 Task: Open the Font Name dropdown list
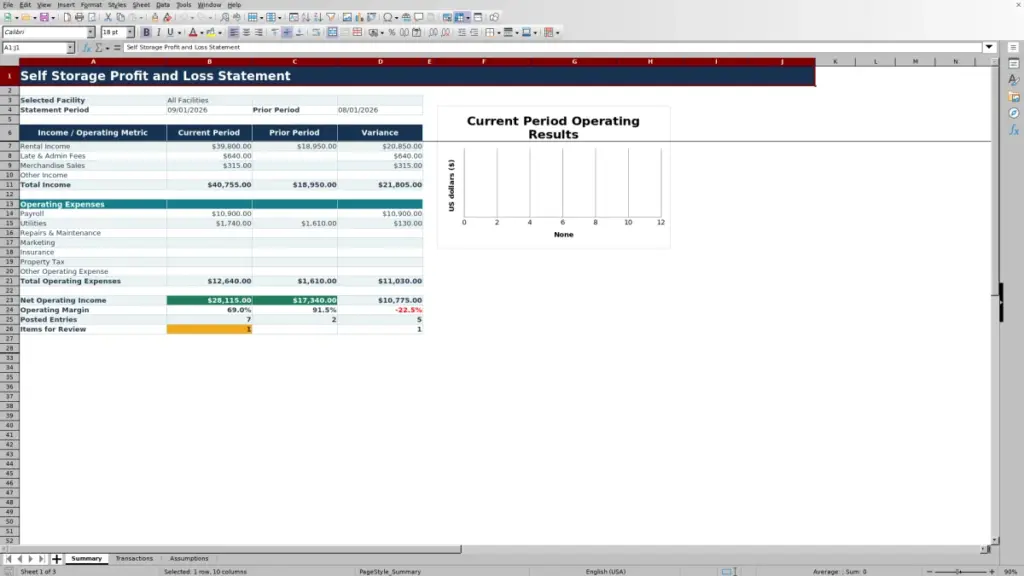tap(91, 33)
